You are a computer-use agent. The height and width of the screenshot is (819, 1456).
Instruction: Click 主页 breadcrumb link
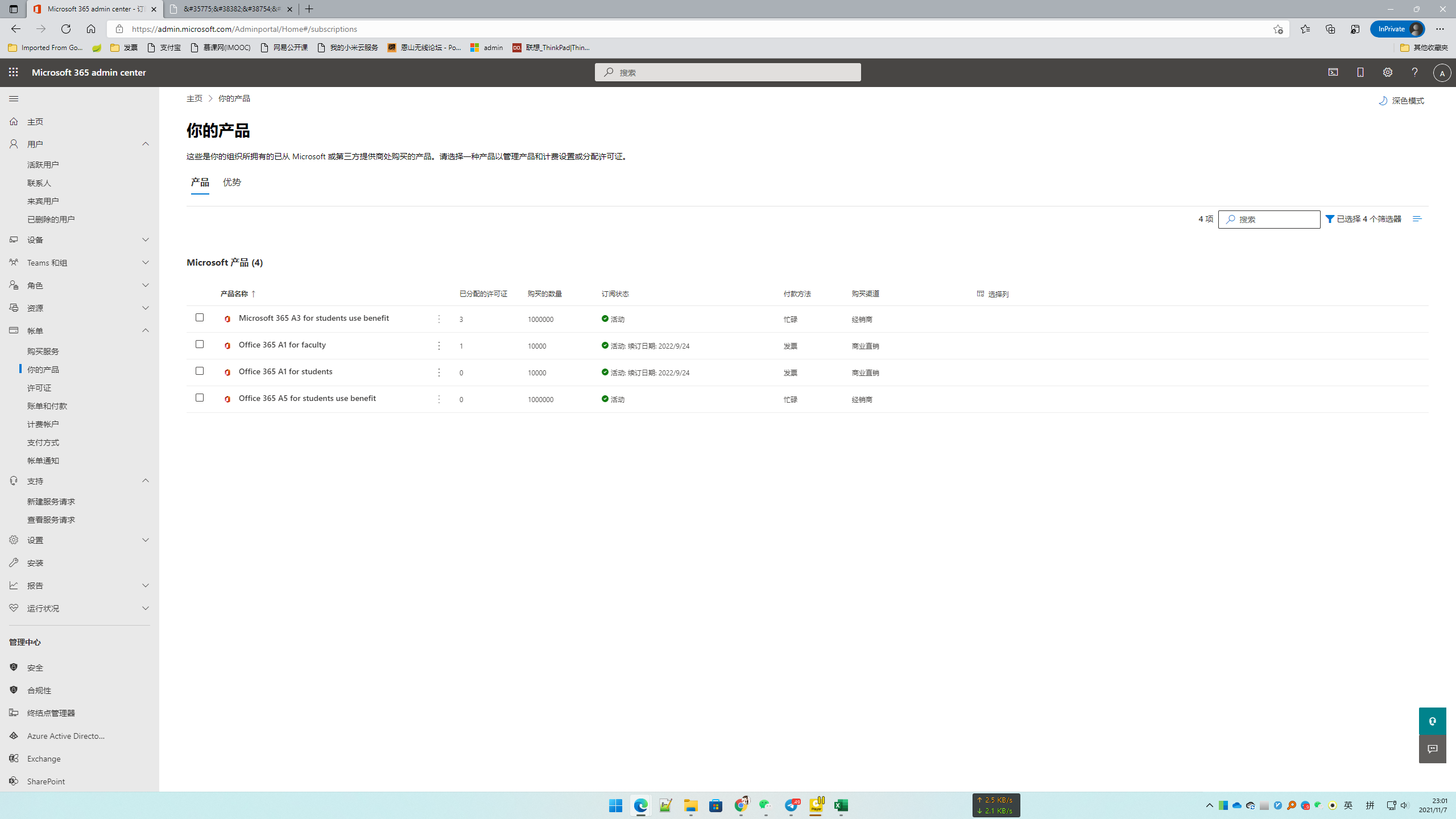click(x=195, y=98)
